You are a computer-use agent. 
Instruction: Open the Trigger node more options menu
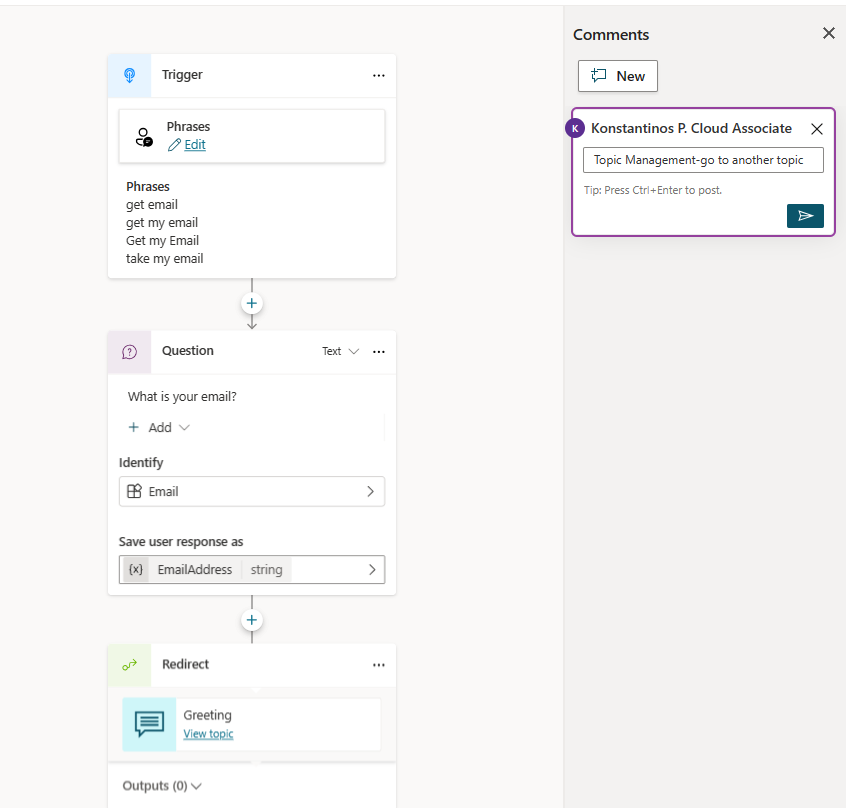pyautogui.click(x=378, y=75)
